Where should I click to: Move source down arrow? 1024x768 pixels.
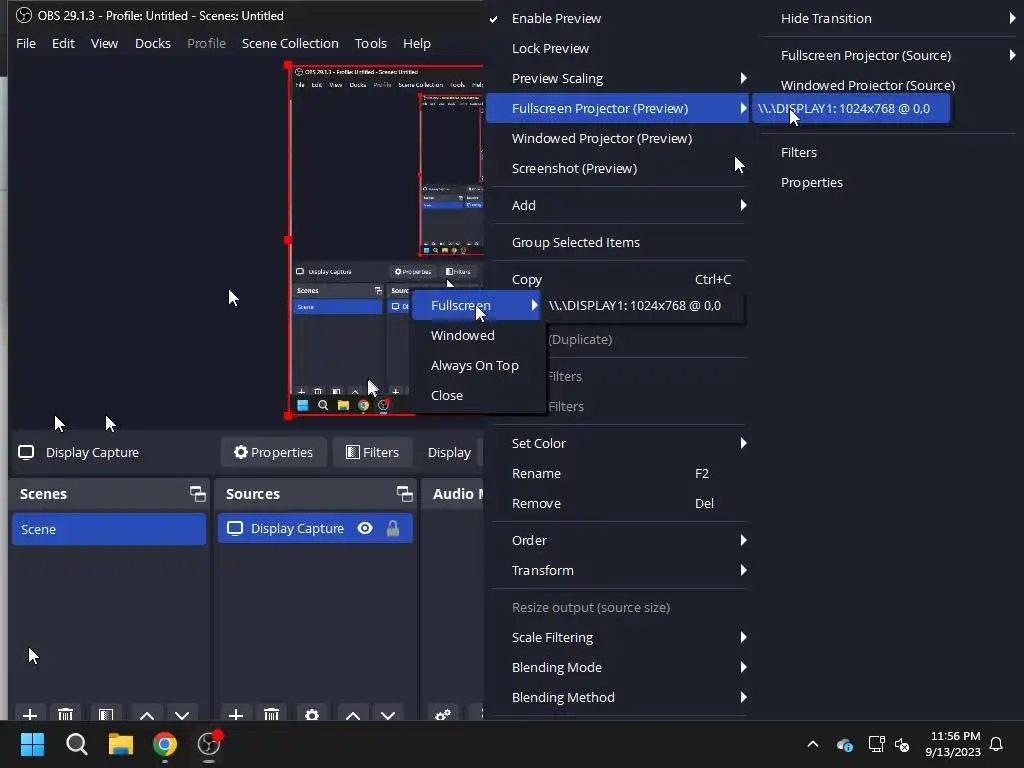tap(388, 714)
